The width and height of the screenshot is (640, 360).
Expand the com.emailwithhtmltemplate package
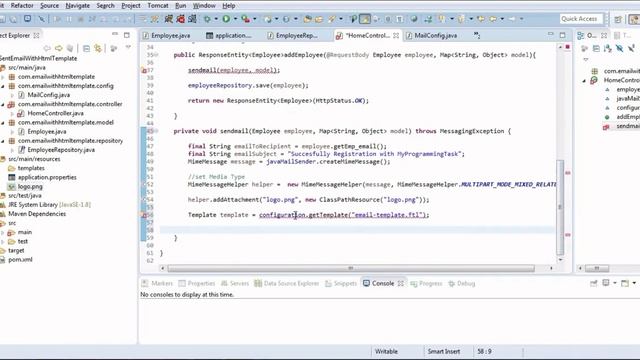2,77
